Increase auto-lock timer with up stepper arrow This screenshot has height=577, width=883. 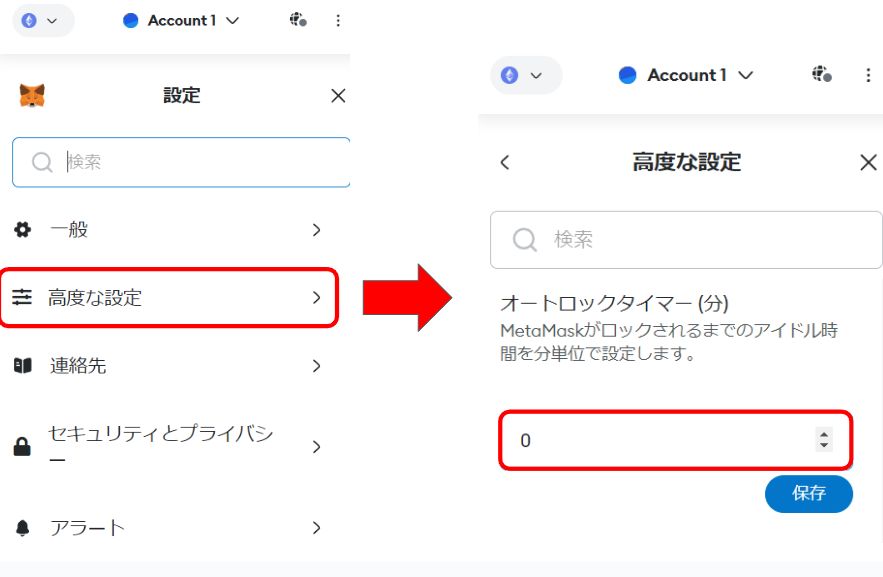824,434
